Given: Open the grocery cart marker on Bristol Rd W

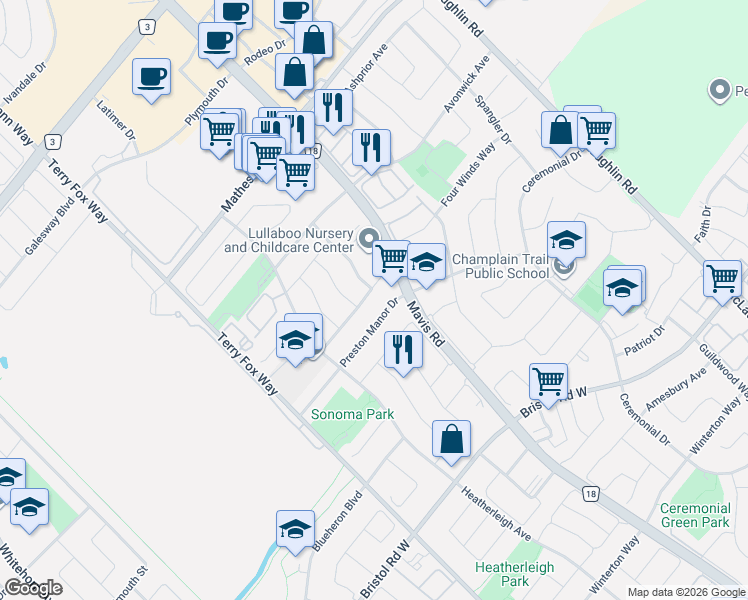Looking at the screenshot, I should pyautogui.click(x=549, y=385).
